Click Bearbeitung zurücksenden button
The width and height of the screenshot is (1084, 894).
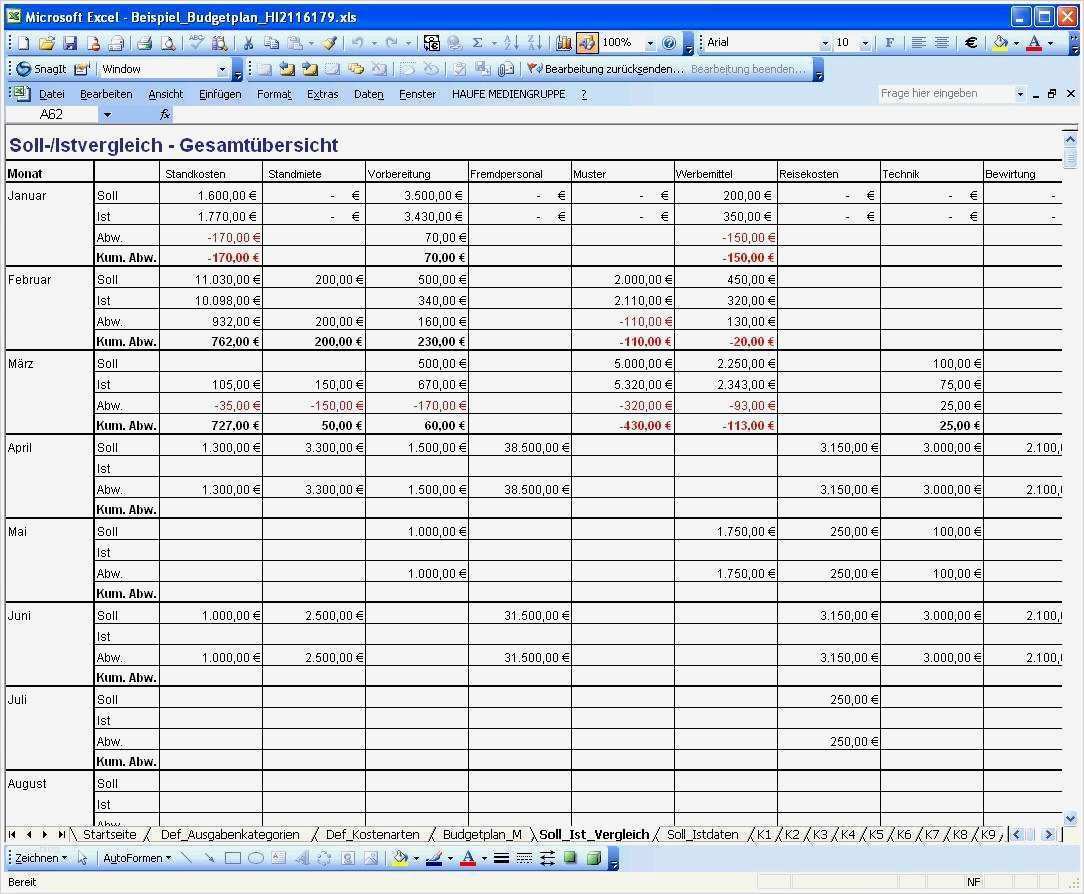click(606, 69)
